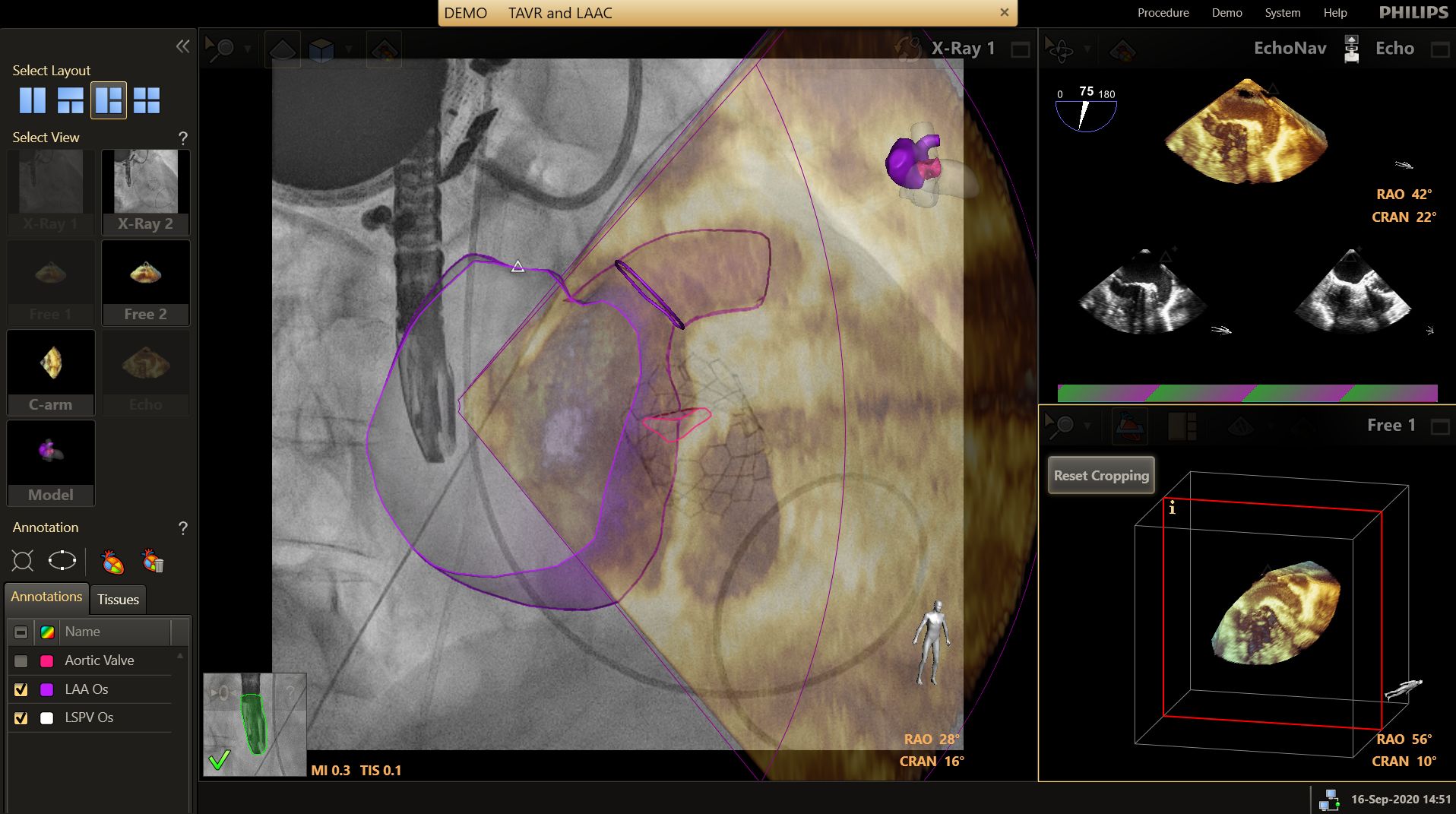Click the delete heart model icon
Viewport: 1456px width, 814px height.
point(153,562)
